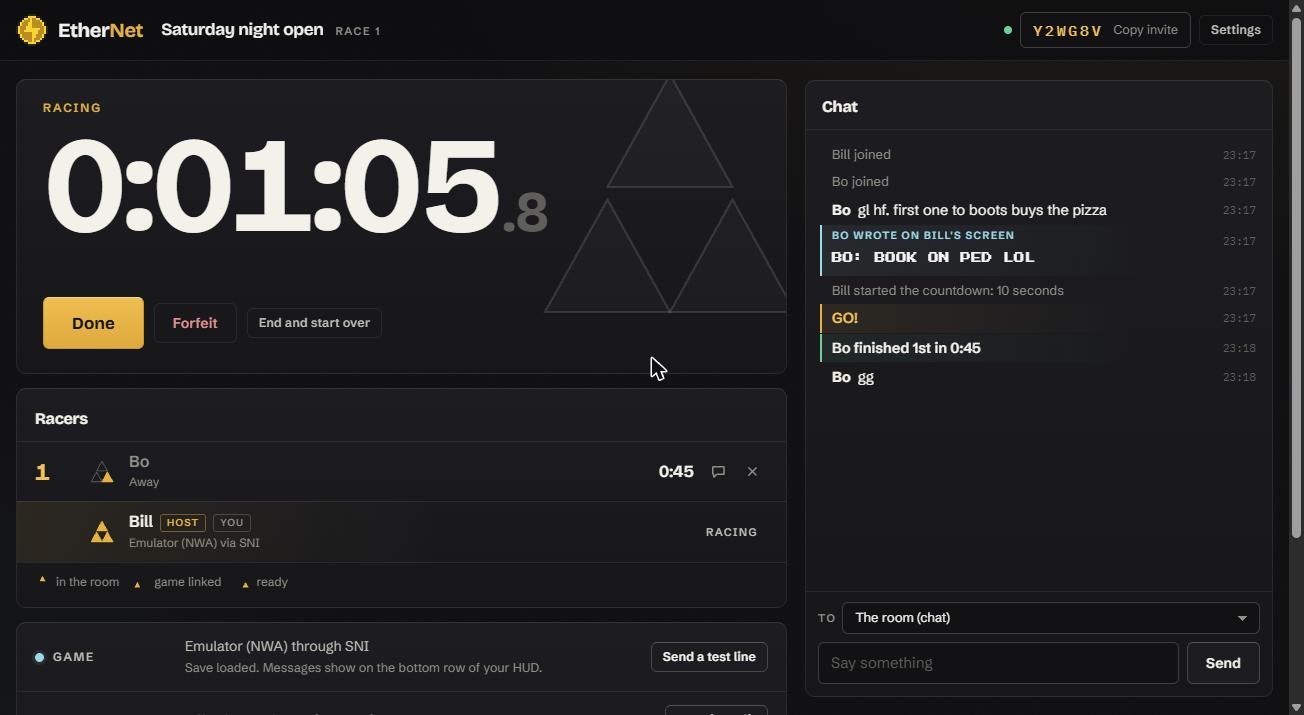Click the 'gl hf. first one to boots' message
Image resolution: width=1304 pixels, height=715 pixels.
(x=982, y=211)
